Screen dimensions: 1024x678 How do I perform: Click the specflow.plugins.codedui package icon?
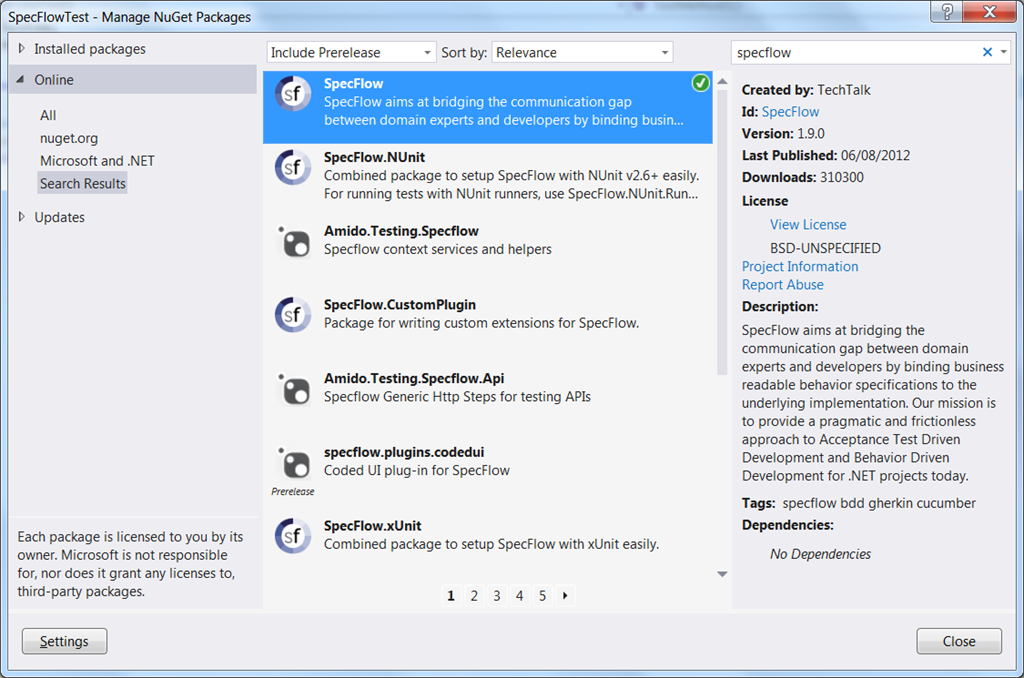tap(294, 463)
